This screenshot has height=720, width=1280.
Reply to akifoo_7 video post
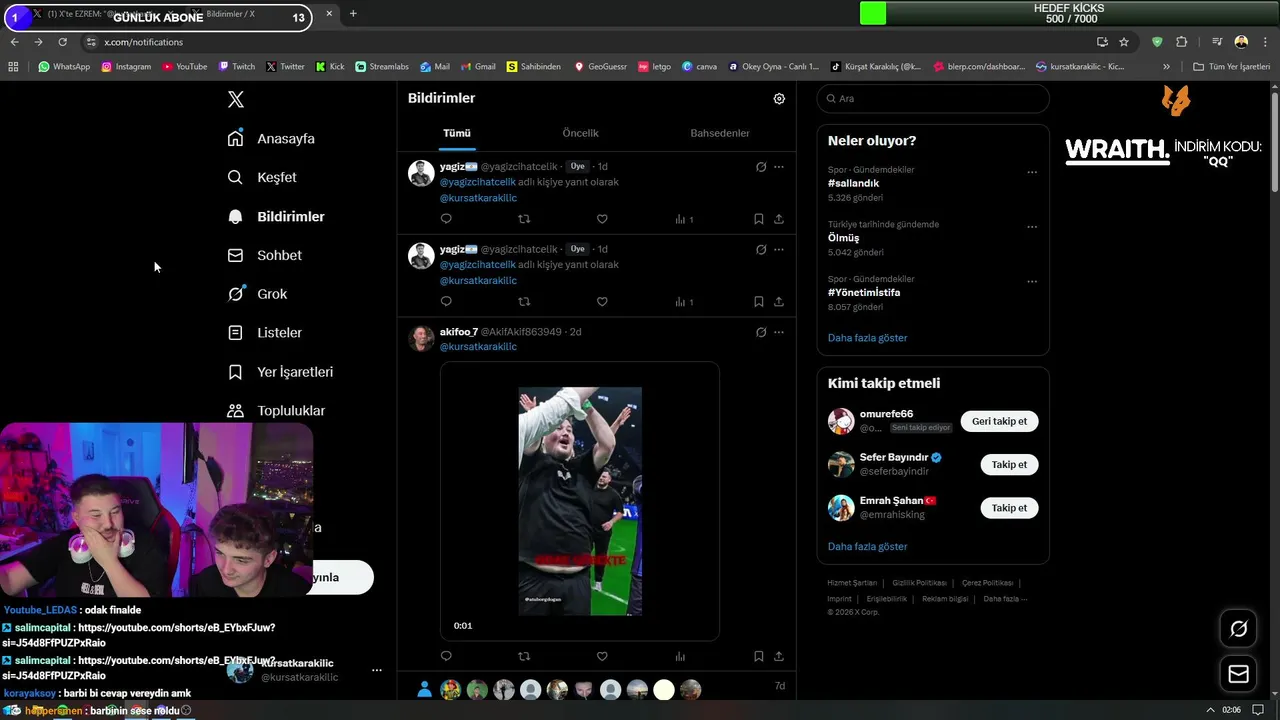[x=446, y=656]
